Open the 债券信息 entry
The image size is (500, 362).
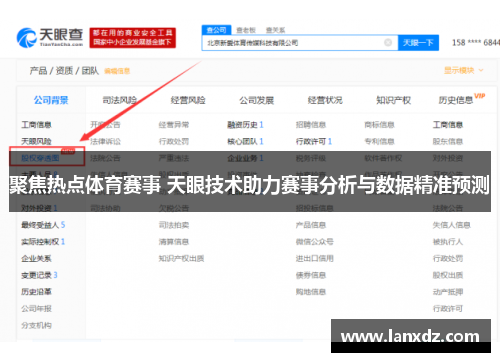pos(311,275)
